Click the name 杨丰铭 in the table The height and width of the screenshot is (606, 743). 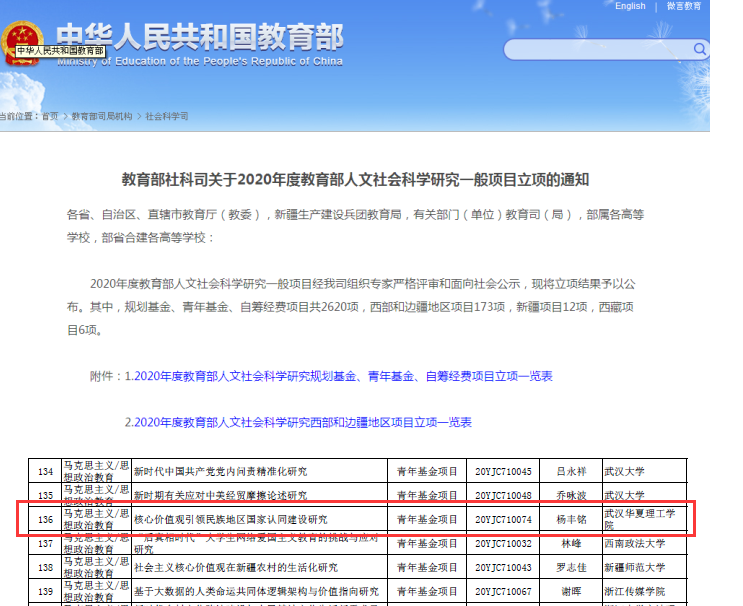click(571, 520)
